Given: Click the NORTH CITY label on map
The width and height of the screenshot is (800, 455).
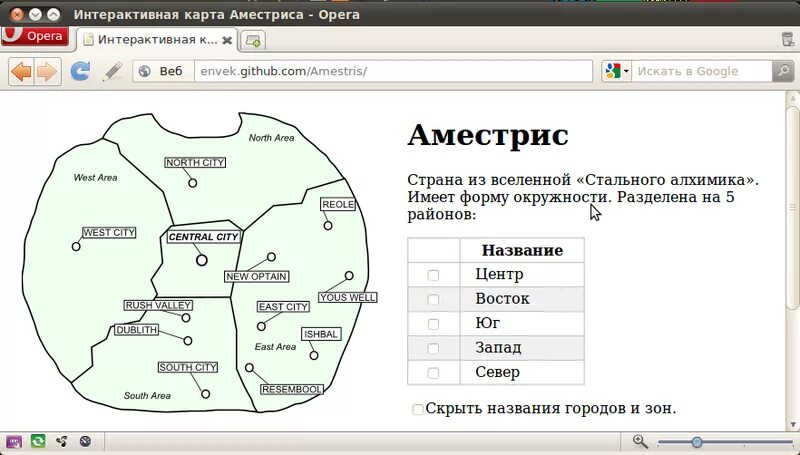Looking at the screenshot, I should click(195, 162).
